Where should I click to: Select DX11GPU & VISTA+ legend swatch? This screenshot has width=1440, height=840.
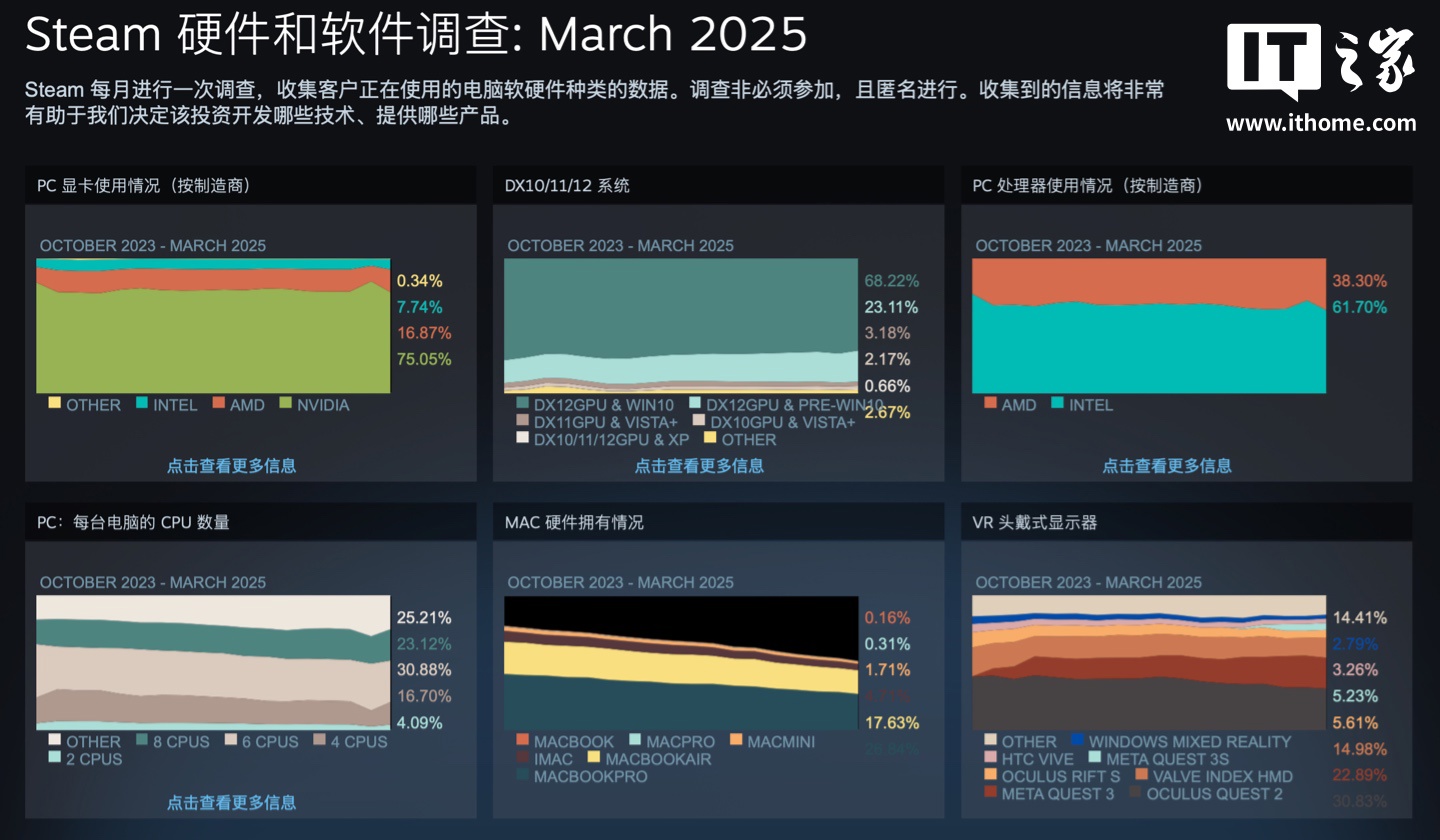pyautogui.click(x=522, y=421)
